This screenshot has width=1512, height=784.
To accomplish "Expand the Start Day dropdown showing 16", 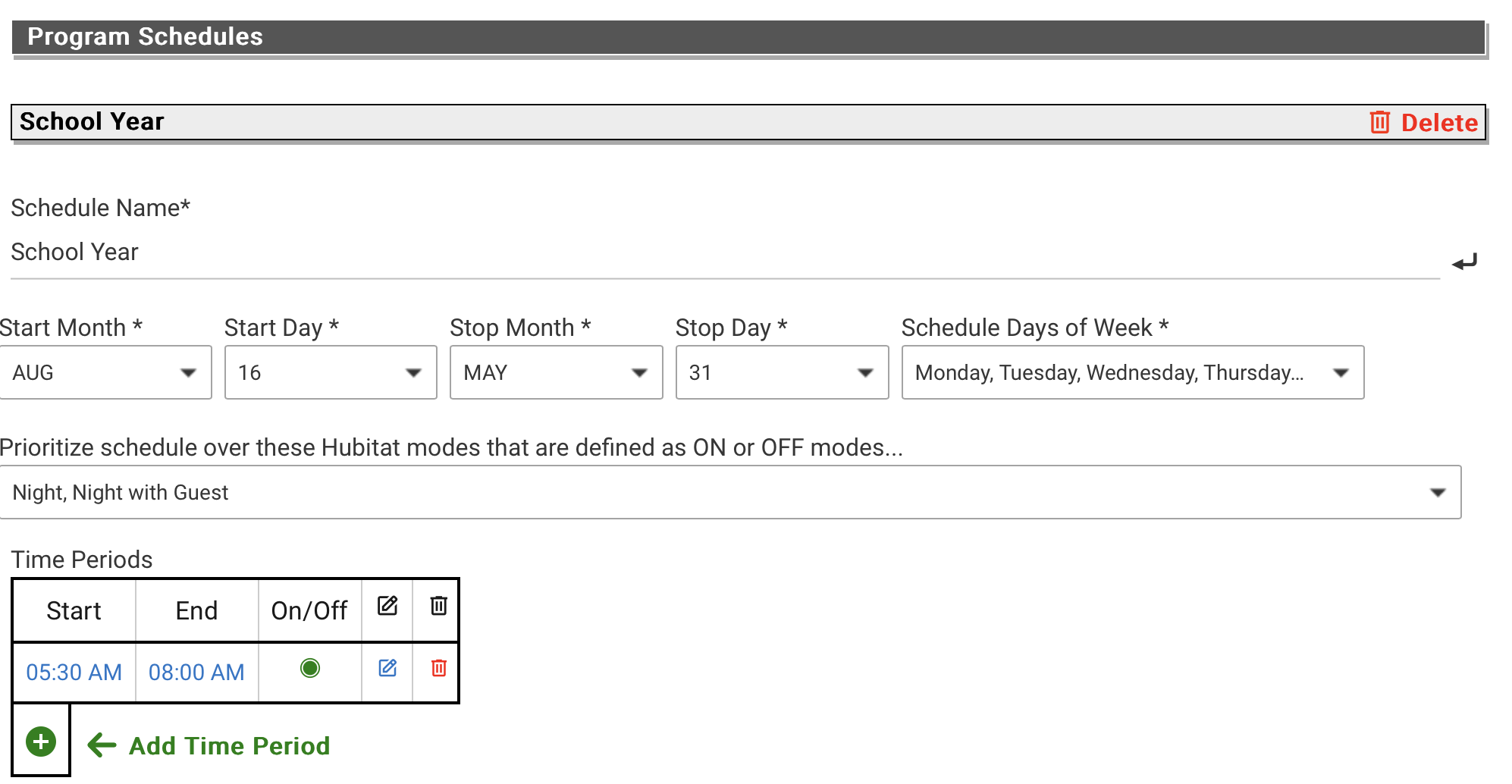I will (x=331, y=372).
